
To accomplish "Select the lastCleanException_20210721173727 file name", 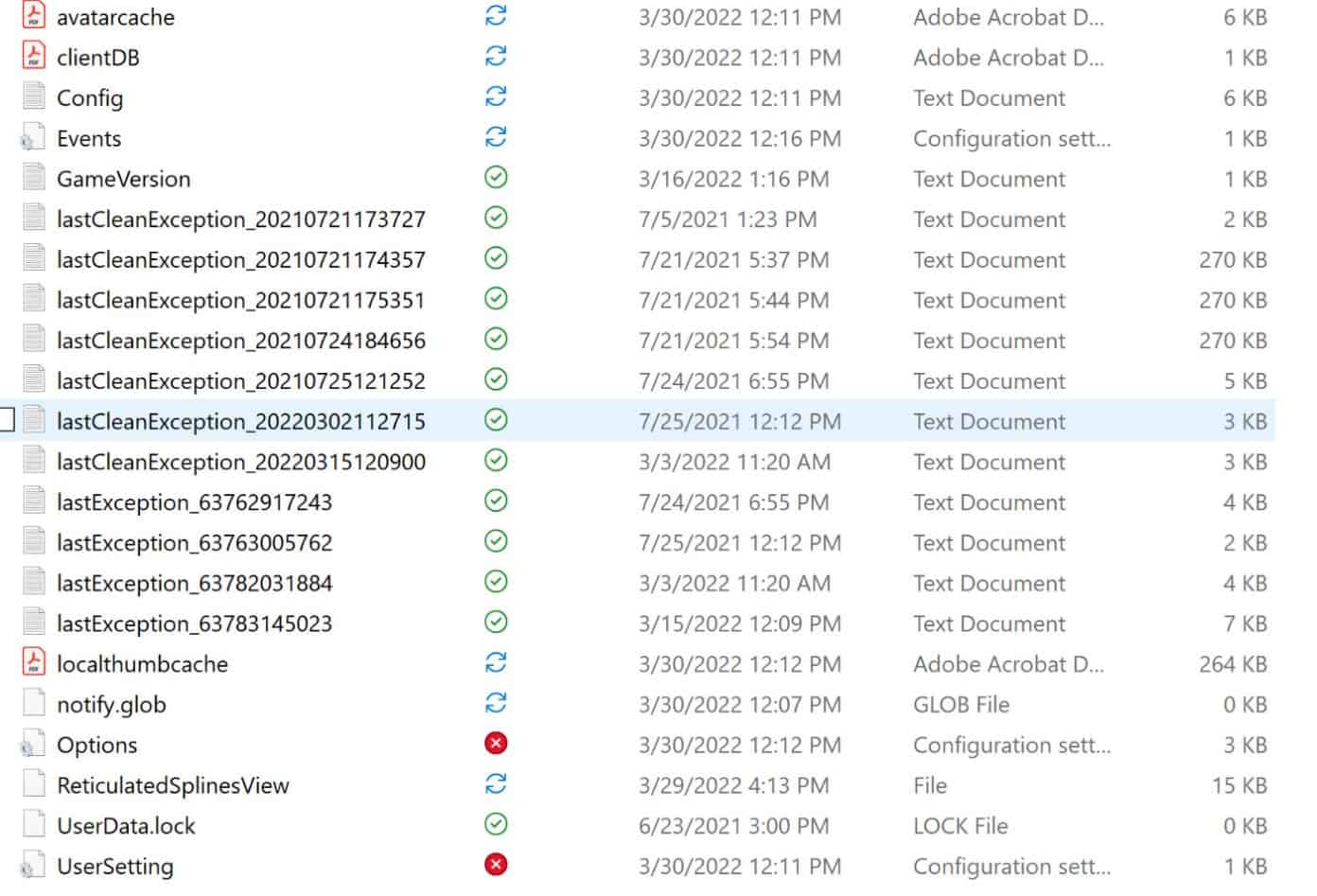I will pyautogui.click(x=240, y=220).
